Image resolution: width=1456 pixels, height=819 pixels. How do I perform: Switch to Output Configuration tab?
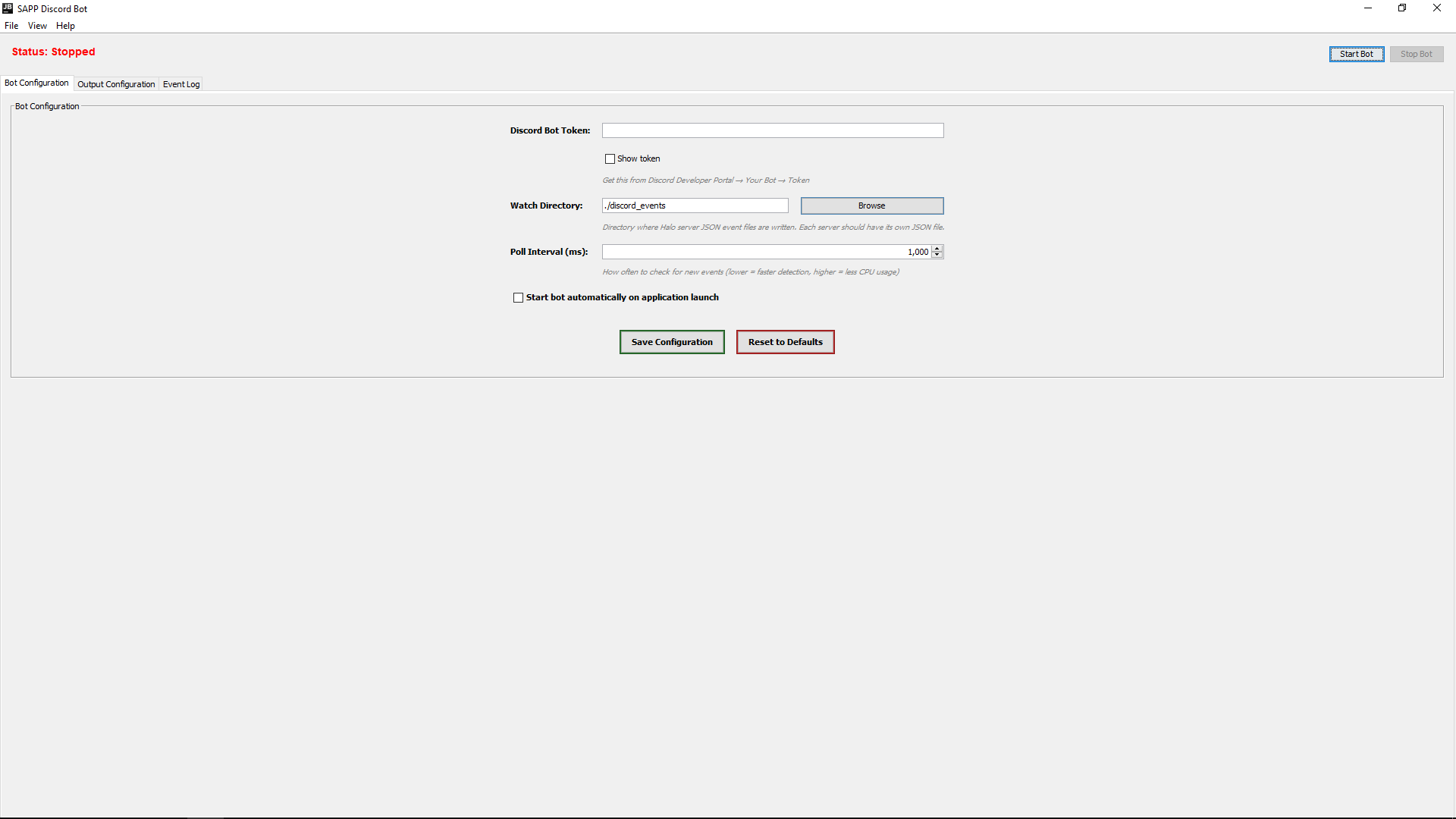click(x=116, y=84)
